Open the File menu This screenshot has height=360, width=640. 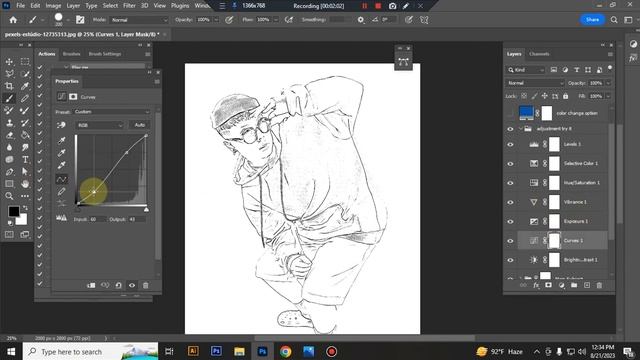pos(20,6)
